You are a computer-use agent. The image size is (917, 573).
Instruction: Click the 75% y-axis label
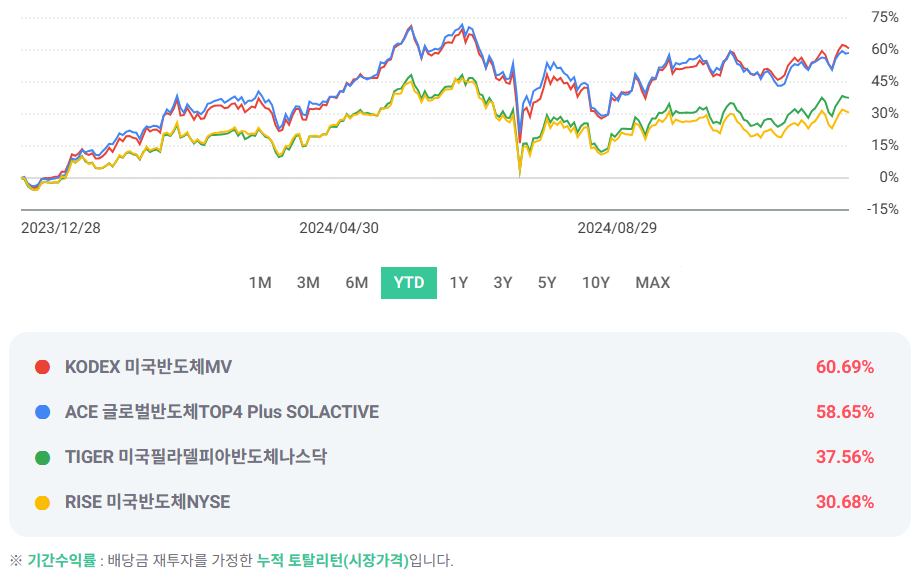[x=885, y=18]
